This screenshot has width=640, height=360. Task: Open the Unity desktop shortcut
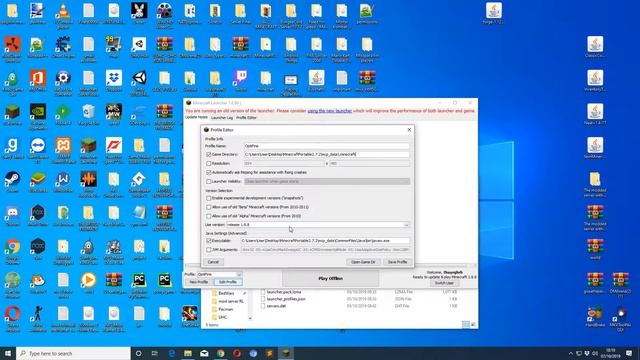pos(139,78)
